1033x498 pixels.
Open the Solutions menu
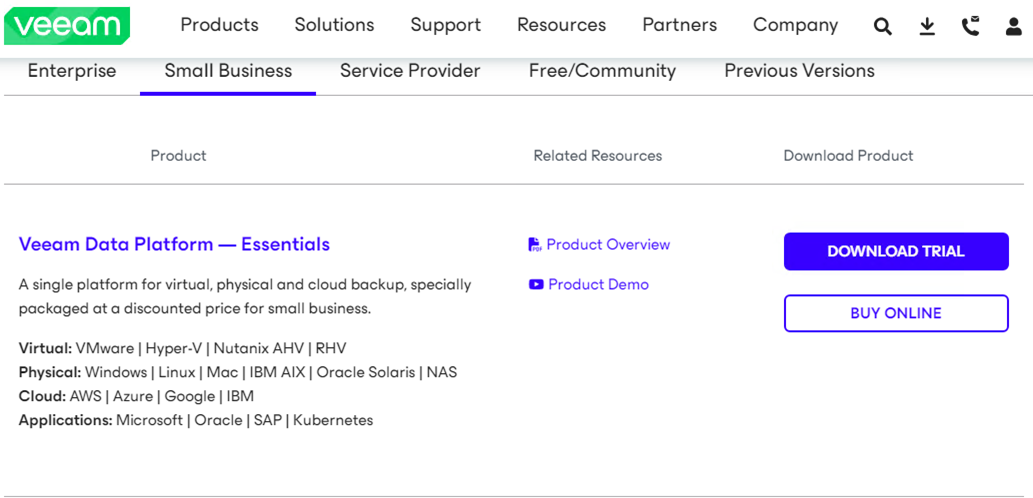click(x=334, y=25)
